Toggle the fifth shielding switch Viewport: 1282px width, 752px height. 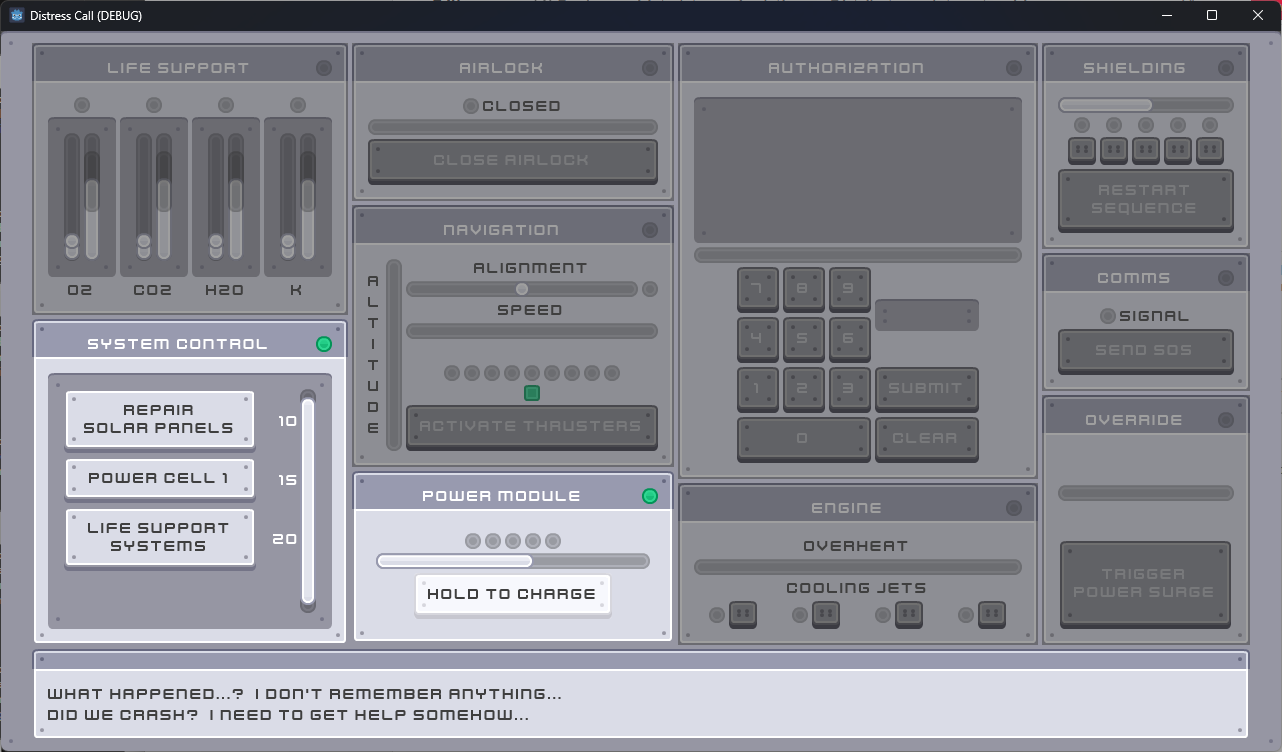(x=1210, y=151)
